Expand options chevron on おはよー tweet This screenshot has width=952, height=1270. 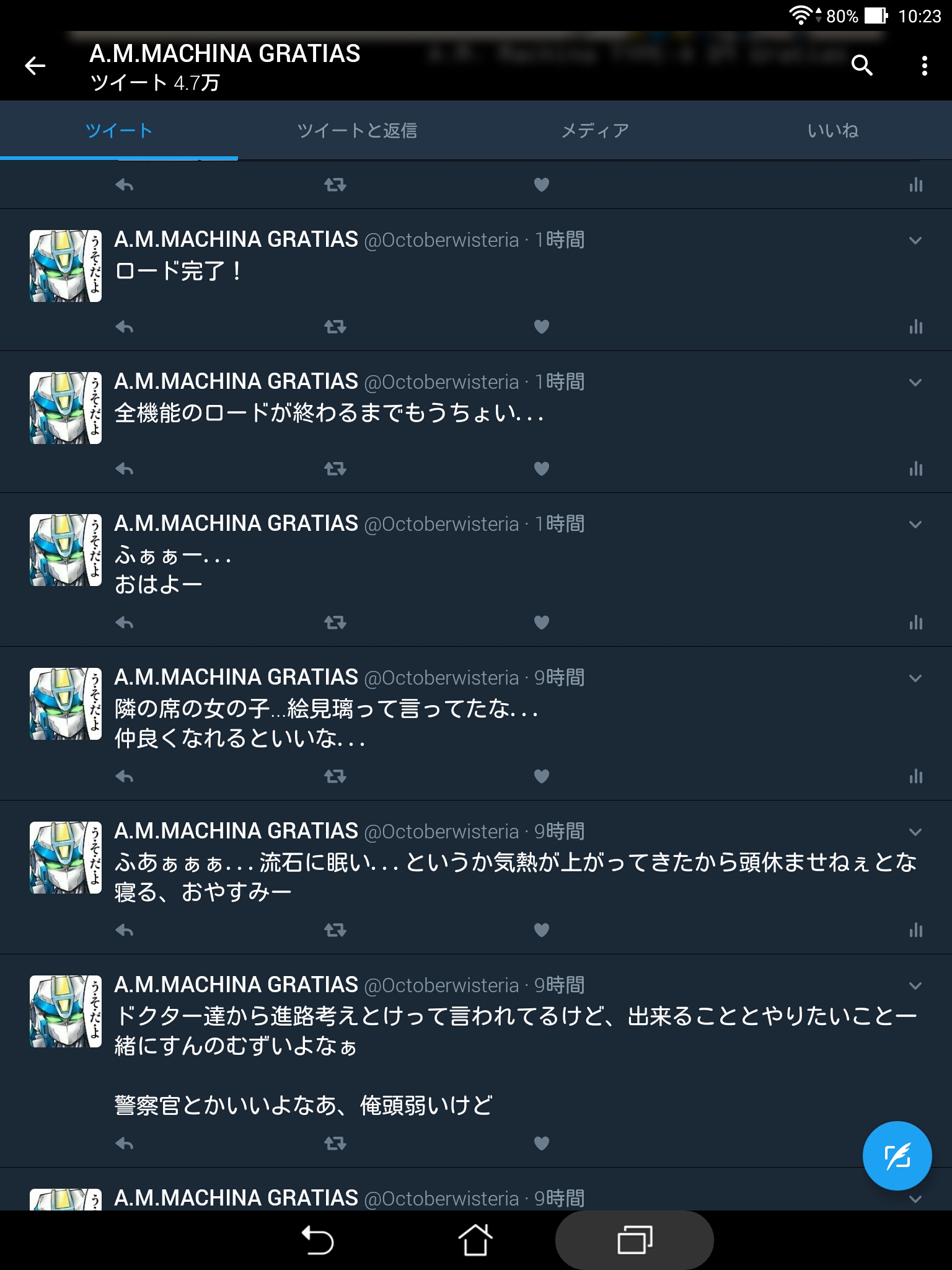click(915, 525)
